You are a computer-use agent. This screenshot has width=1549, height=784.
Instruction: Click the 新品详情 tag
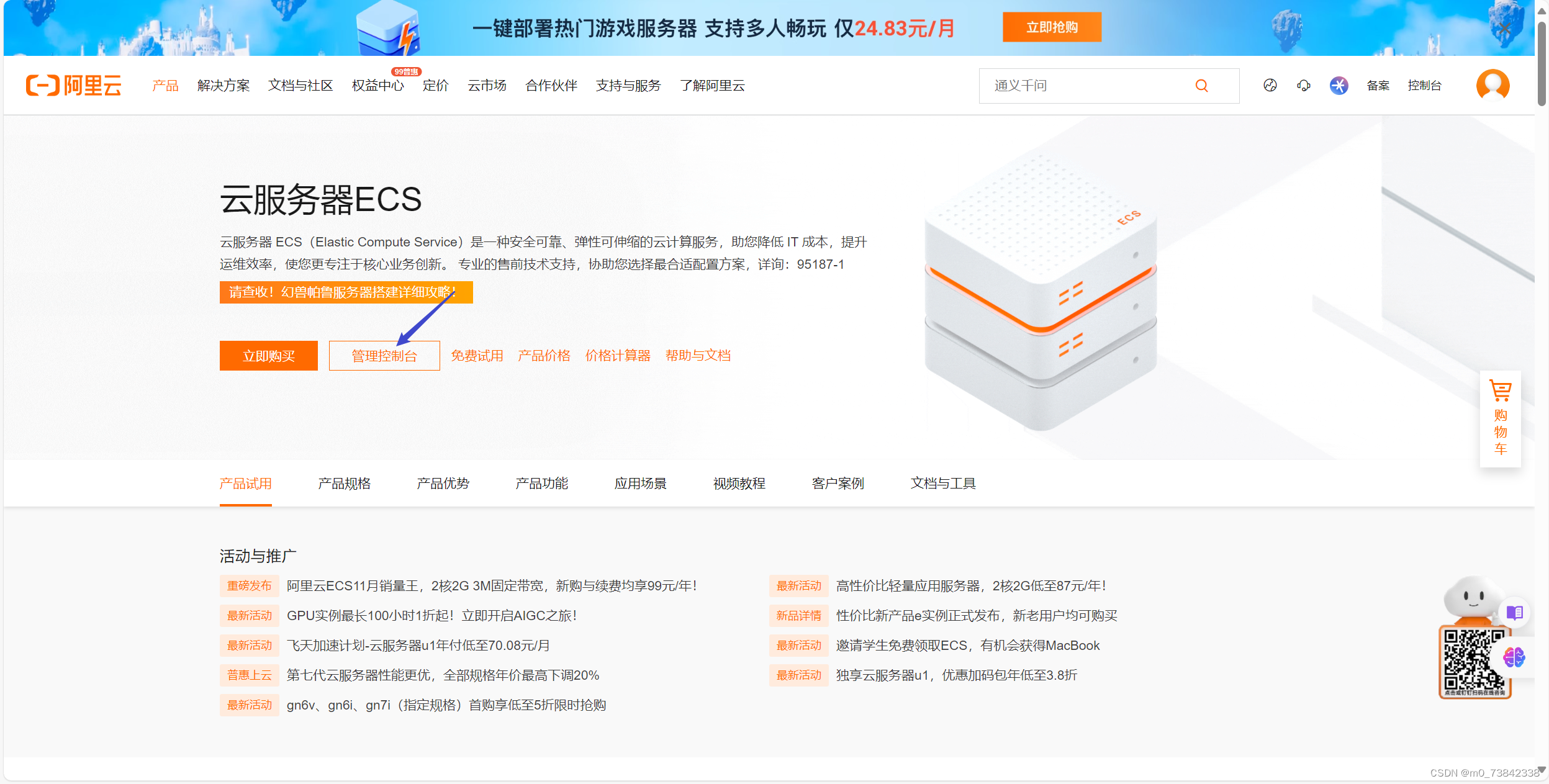point(798,616)
